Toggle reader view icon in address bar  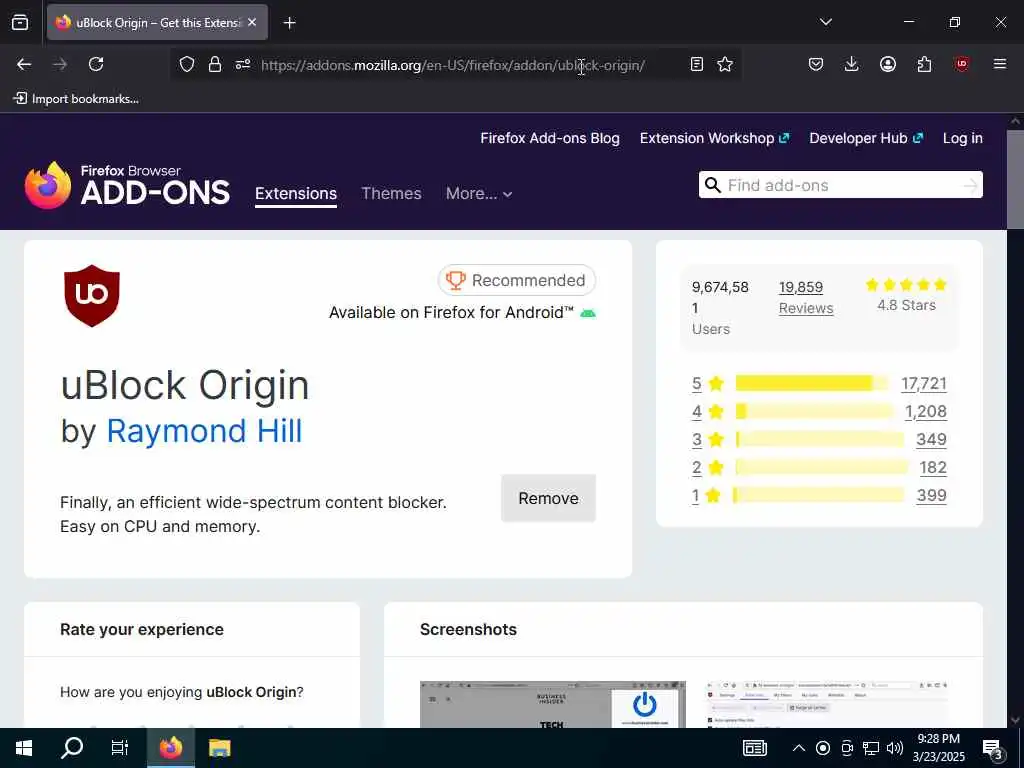(x=697, y=64)
